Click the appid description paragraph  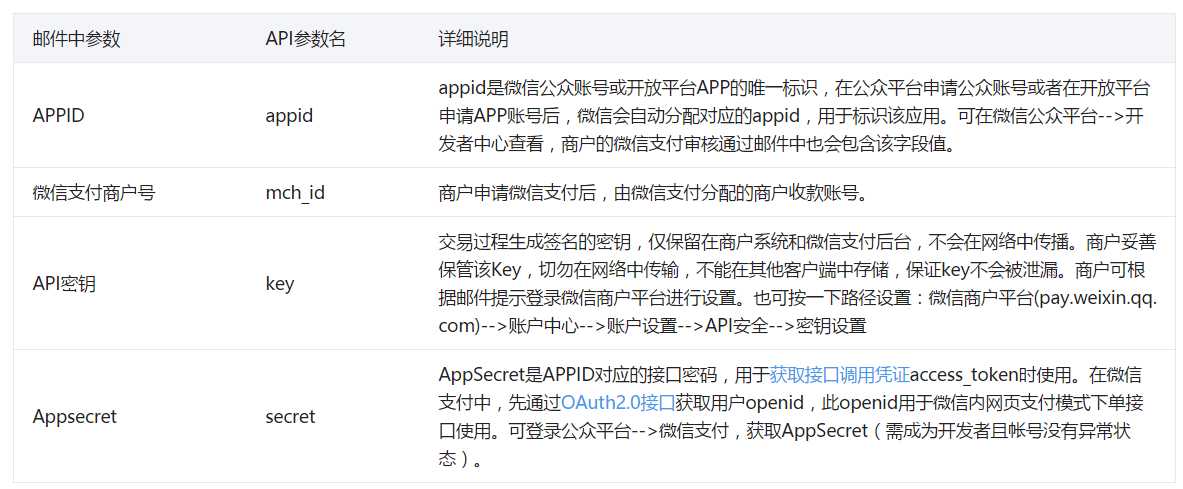[x=794, y=116]
